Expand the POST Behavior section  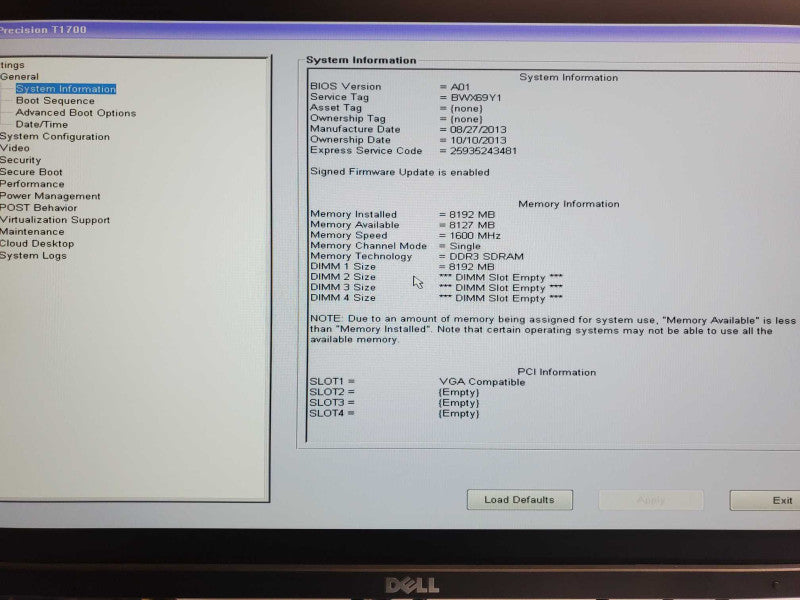[x=39, y=208]
